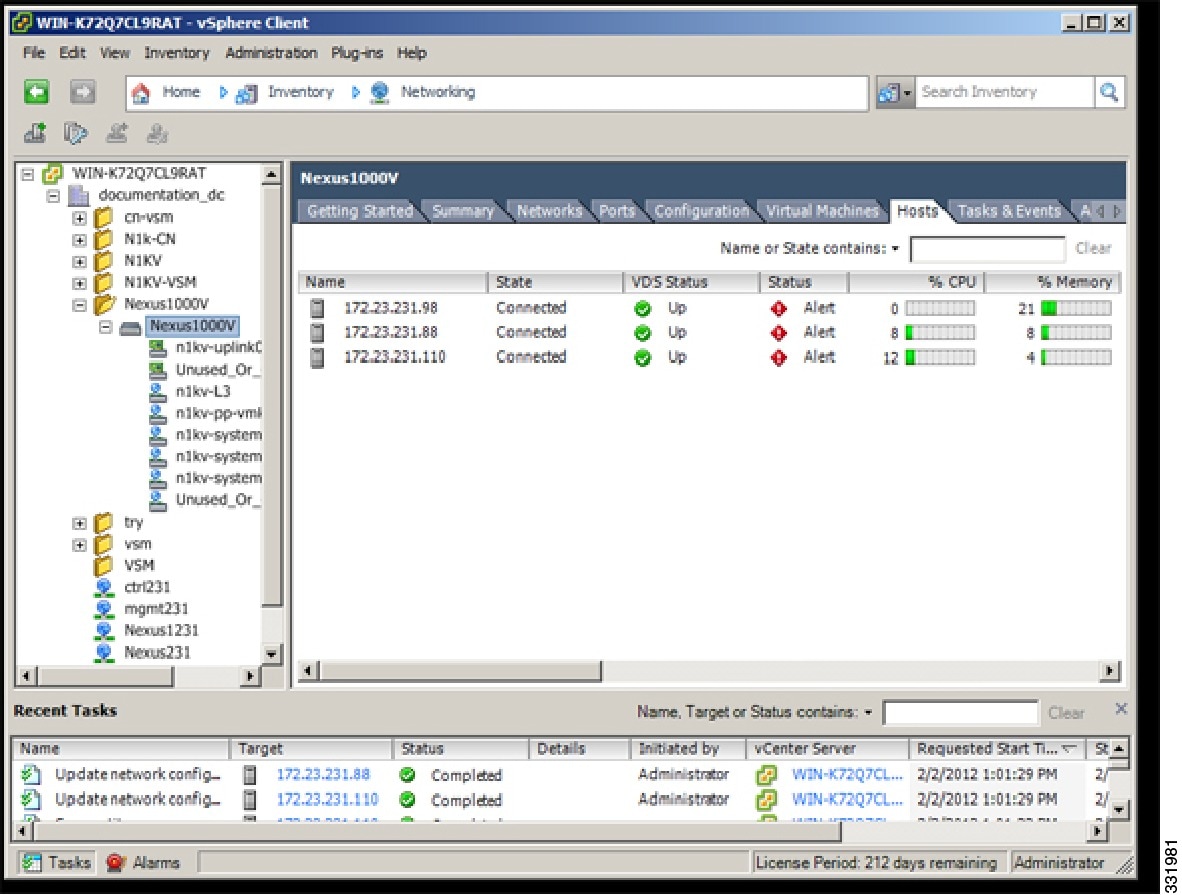This screenshot has height=895, width=1182.
Task: Switch to the Ports tab
Action: pyautogui.click(x=617, y=211)
